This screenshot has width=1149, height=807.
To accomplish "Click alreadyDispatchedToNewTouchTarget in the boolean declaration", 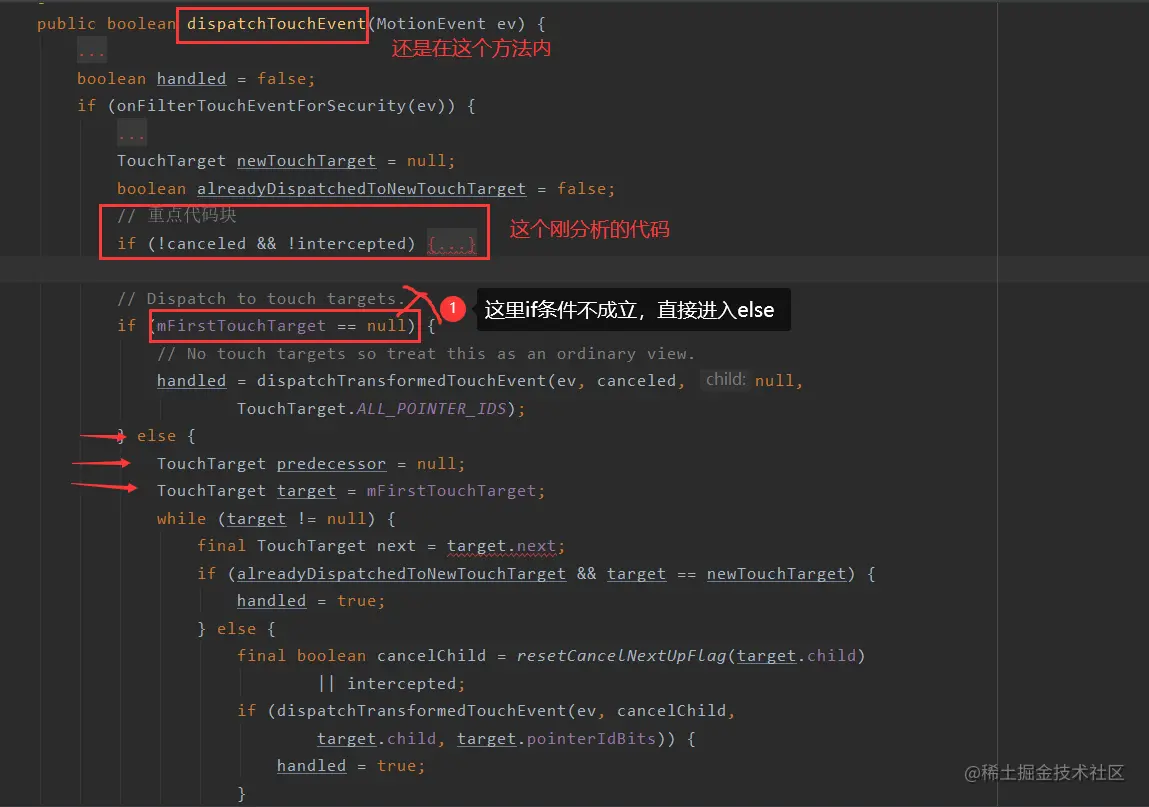I will tap(361, 188).
